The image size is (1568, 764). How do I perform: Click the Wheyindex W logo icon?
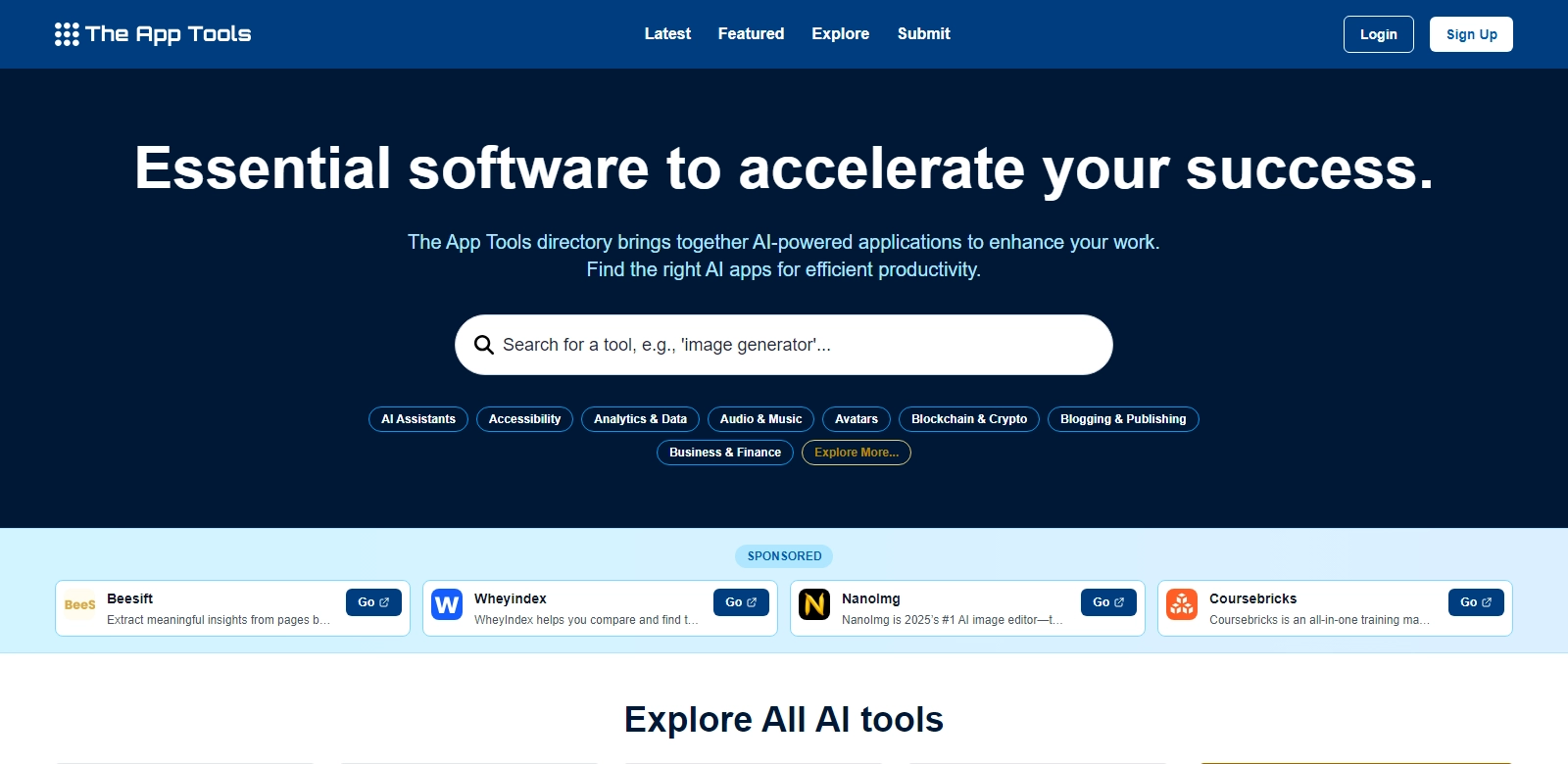pos(447,604)
